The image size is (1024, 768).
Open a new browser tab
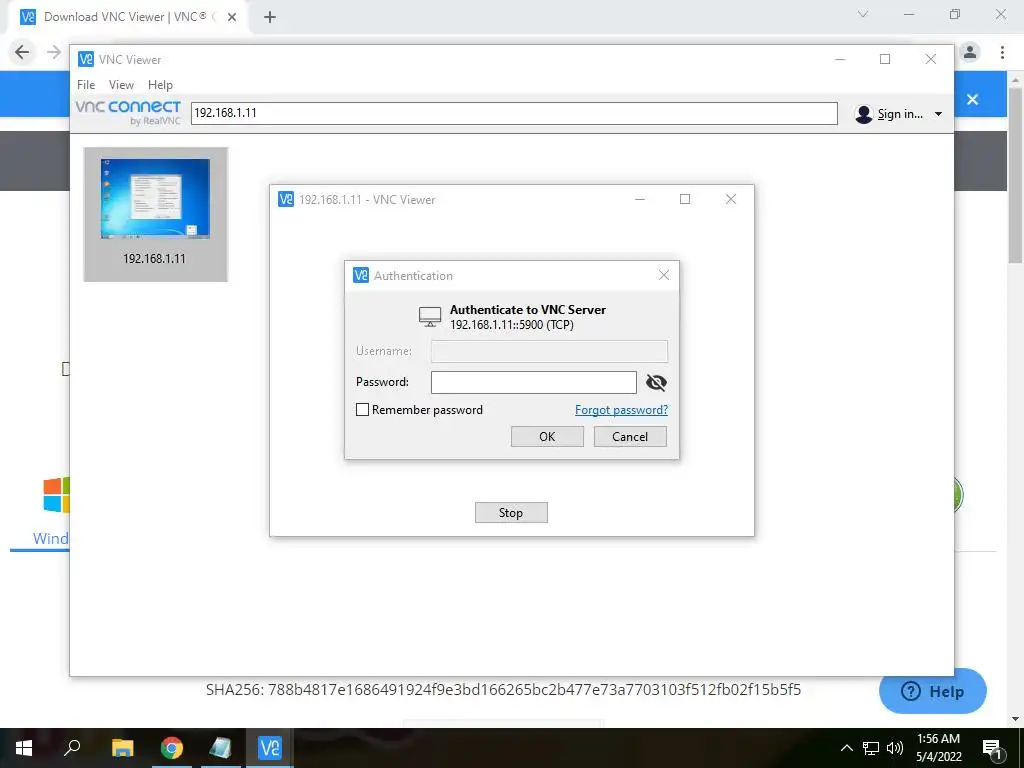[270, 17]
